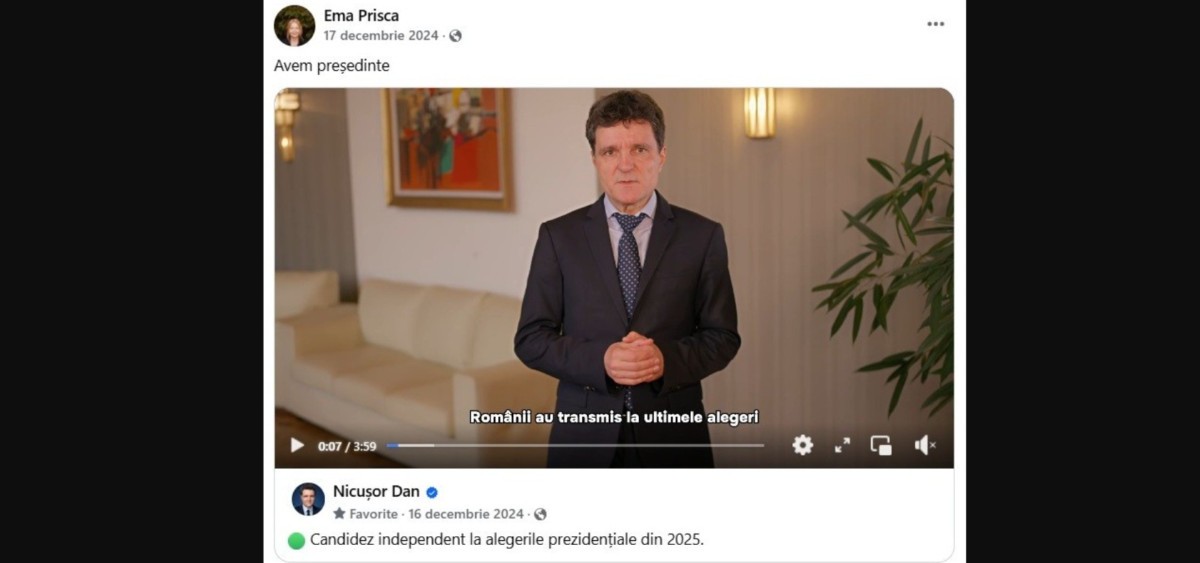The image size is (1200, 563).
Task: Open the 'Candidez independent' post text
Action: coord(507,540)
